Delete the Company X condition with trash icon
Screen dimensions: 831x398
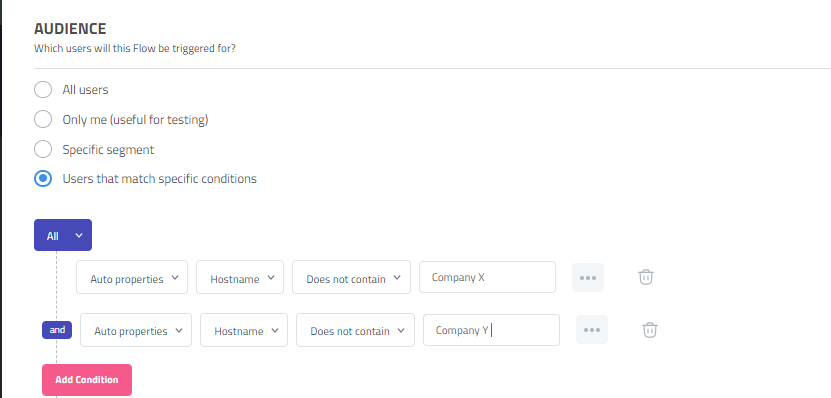(x=646, y=277)
